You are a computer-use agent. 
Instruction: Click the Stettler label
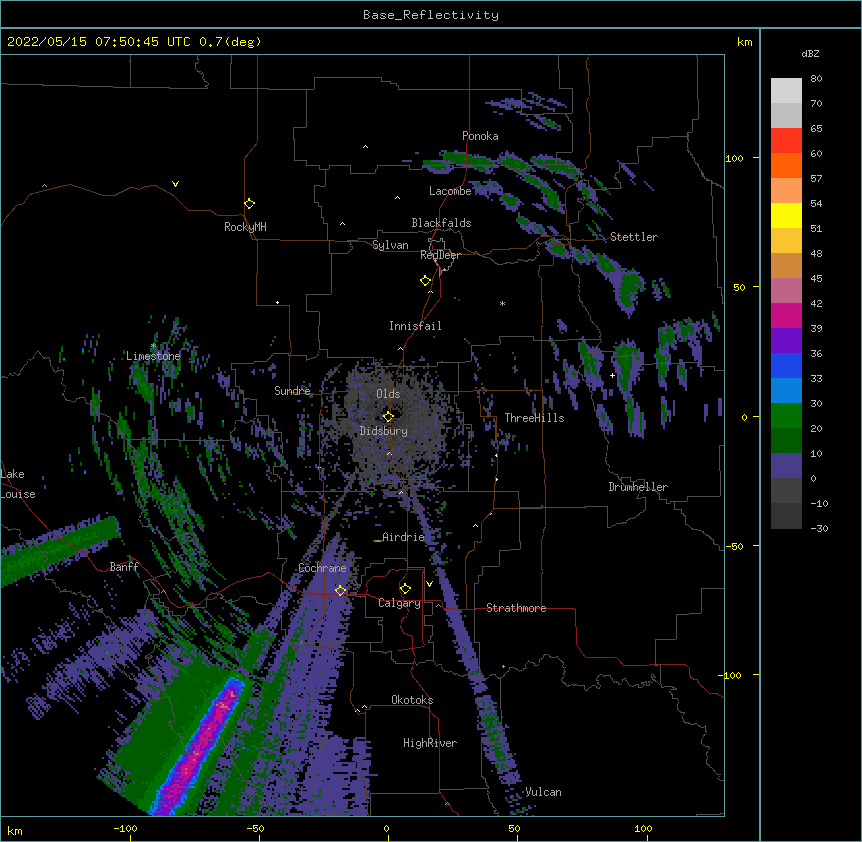[634, 237]
